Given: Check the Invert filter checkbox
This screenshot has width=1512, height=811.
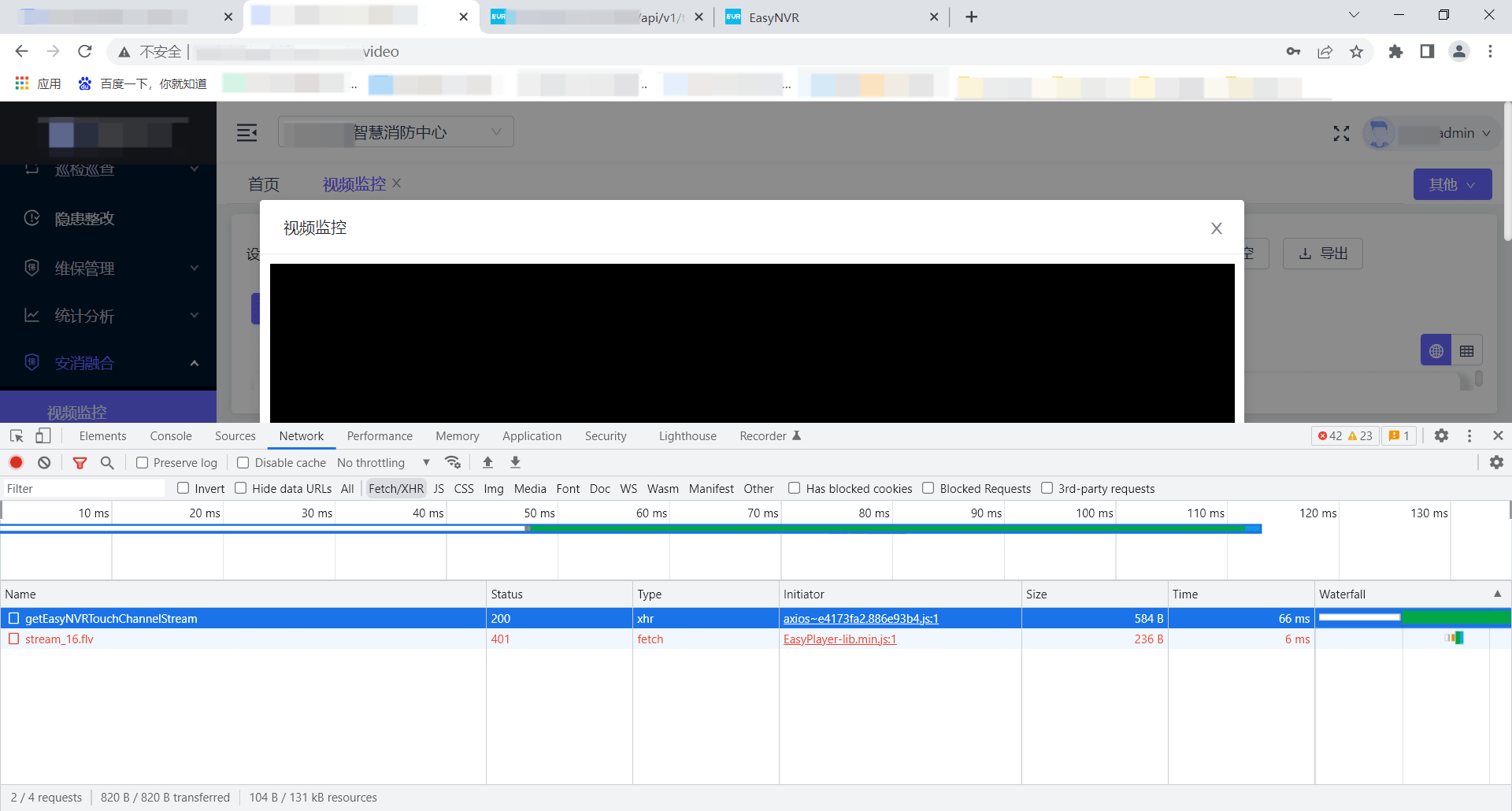Looking at the screenshot, I should [183, 488].
